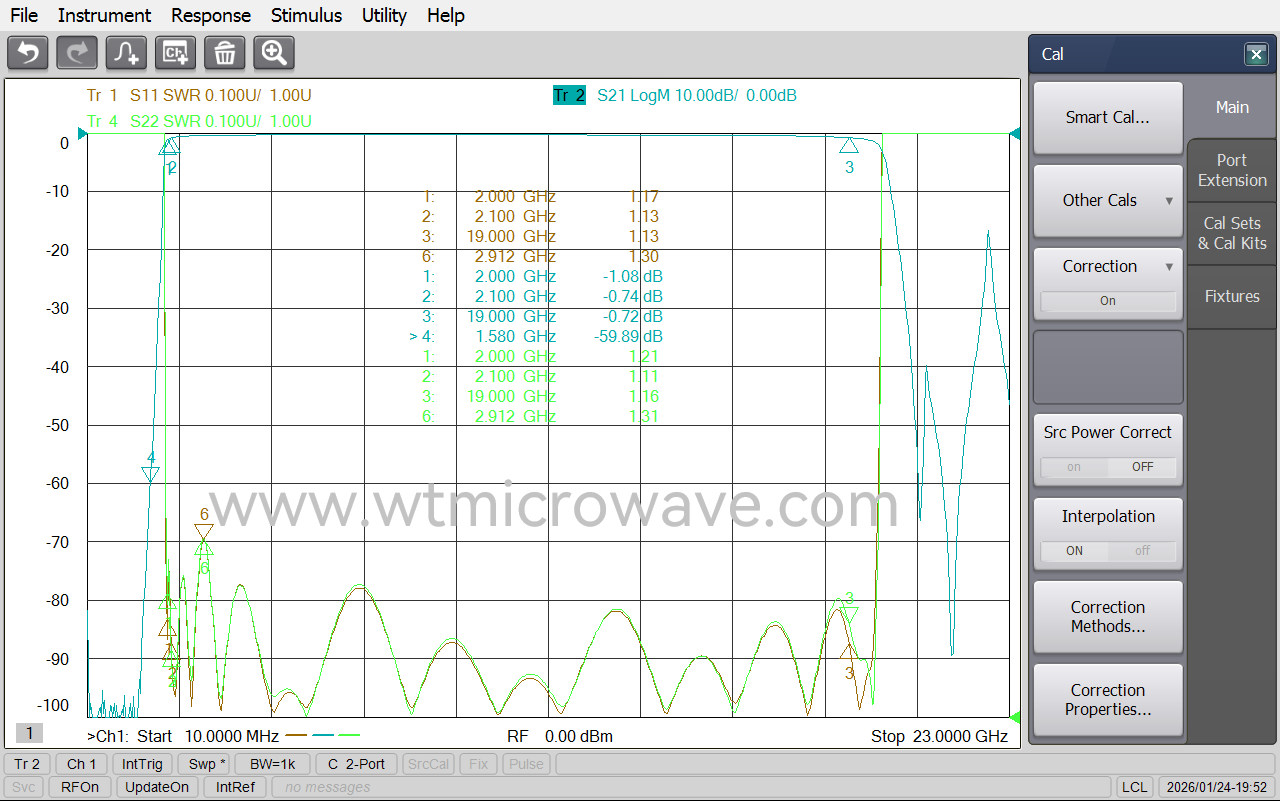1280x801 pixels.
Task: Click the RFOn status bar indicator
Action: tap(79, 787)
